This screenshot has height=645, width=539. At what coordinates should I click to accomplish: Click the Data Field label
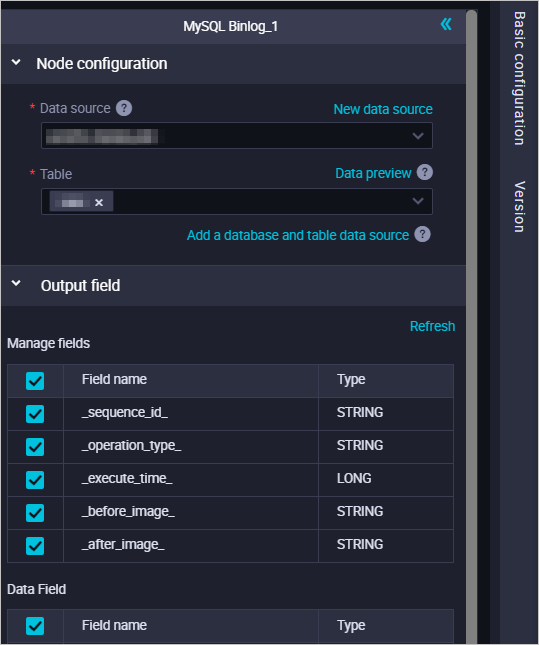click(37, 589)
